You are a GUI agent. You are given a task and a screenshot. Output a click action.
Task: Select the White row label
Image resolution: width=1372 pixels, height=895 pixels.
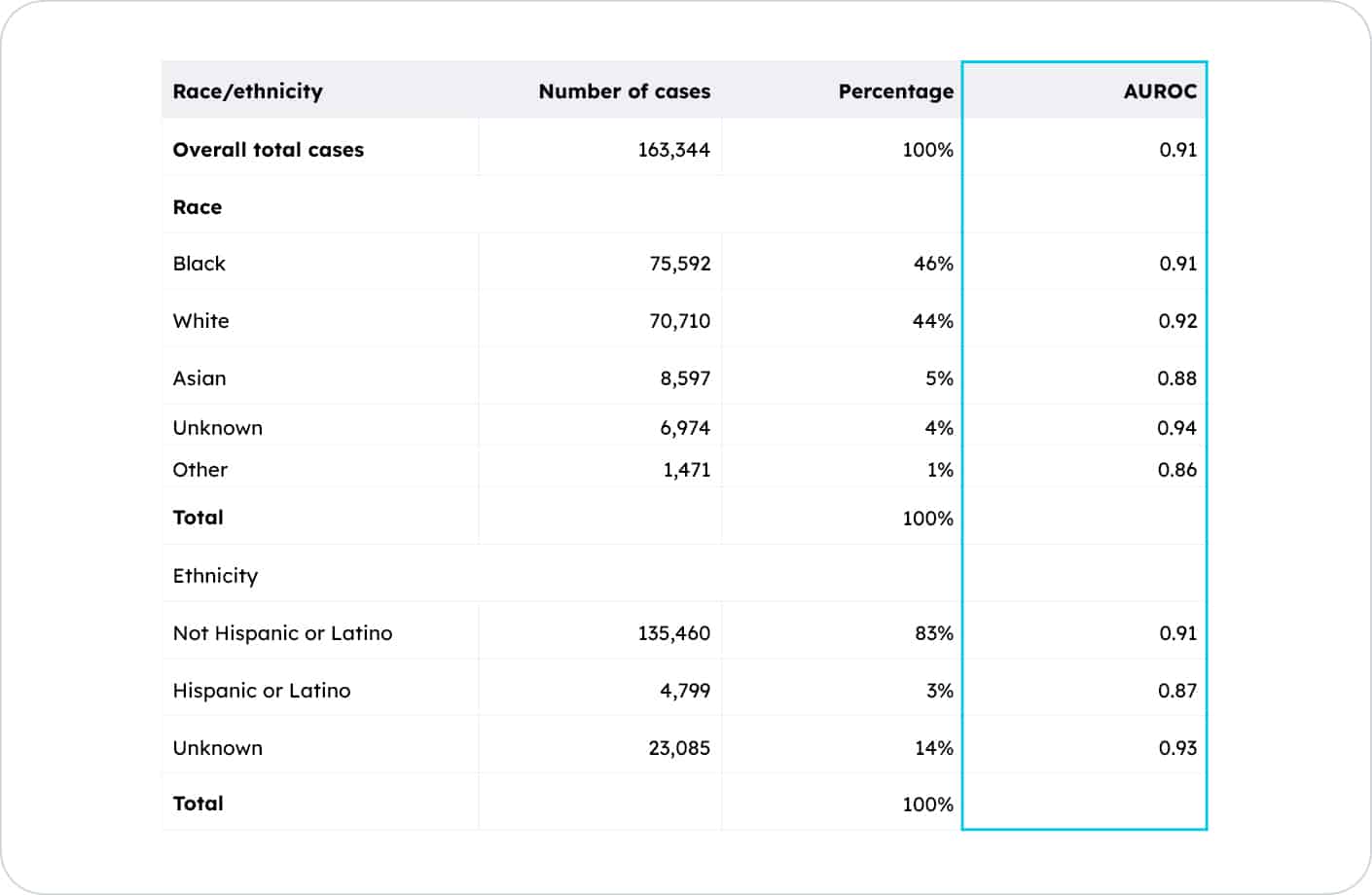(200, 321)
